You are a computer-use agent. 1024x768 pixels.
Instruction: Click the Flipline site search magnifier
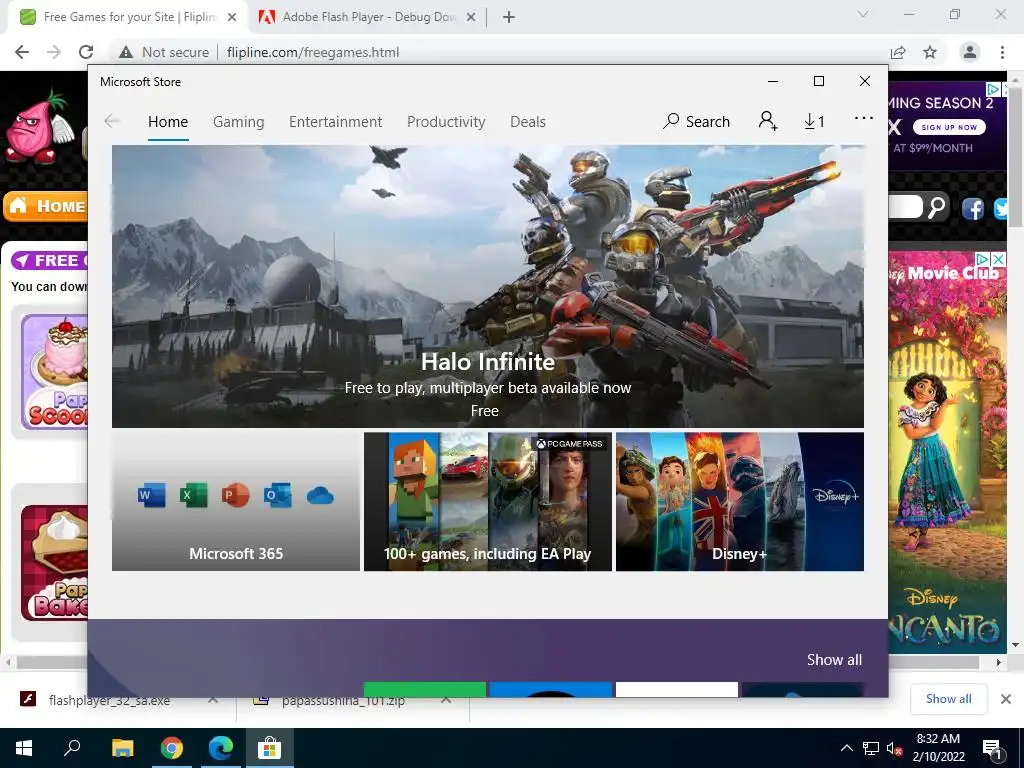(936, 207)
